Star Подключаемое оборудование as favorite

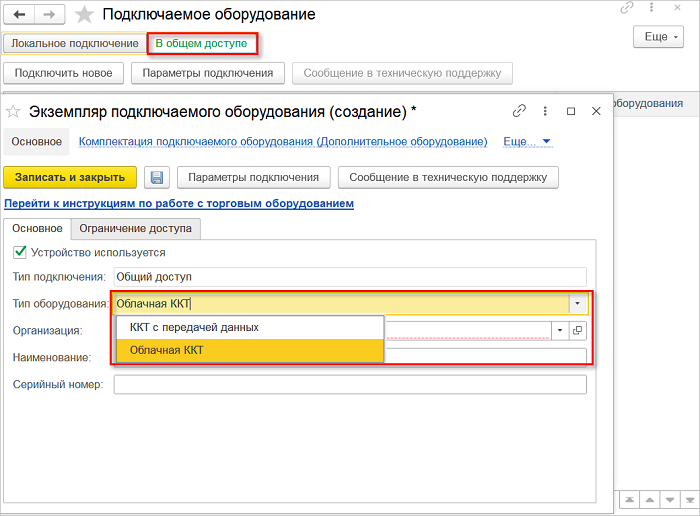tap(86, 15)
